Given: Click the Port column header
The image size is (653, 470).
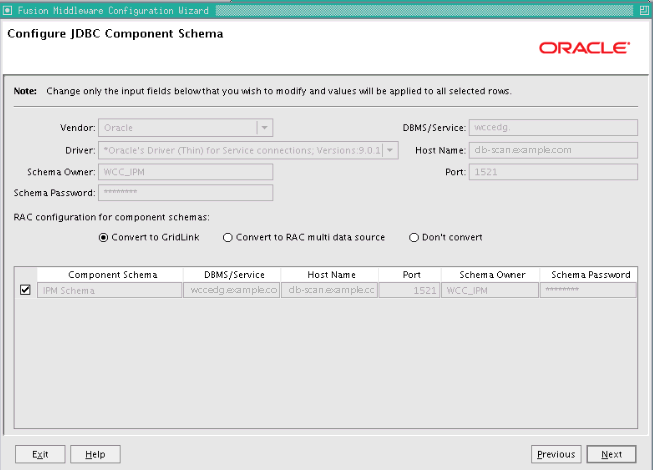Looking at the screenshot, I should pos(410,275).
